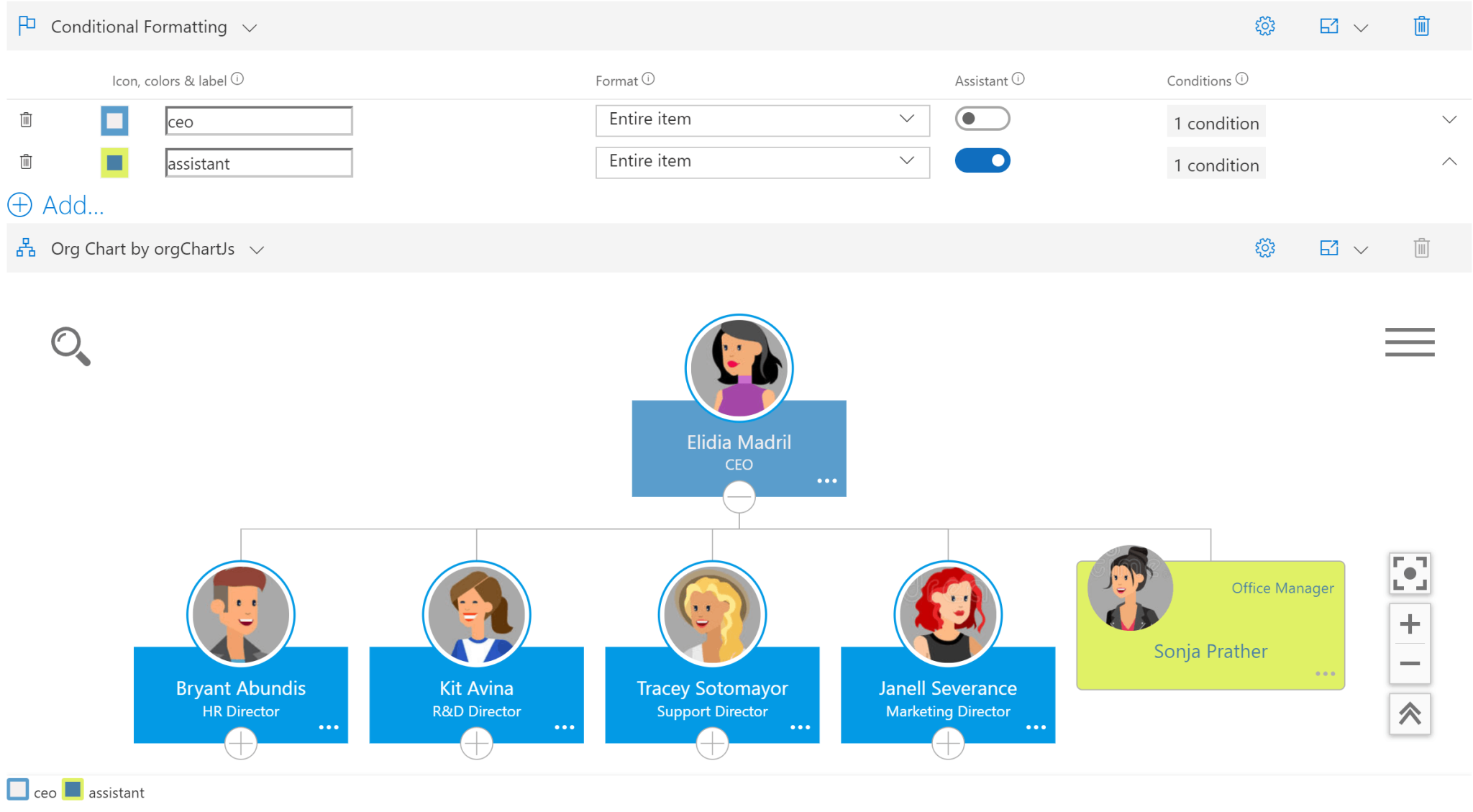Zoom out using the minus icon
Image resolution: width=1473 pixels, height=812 pixels.
1409,664
